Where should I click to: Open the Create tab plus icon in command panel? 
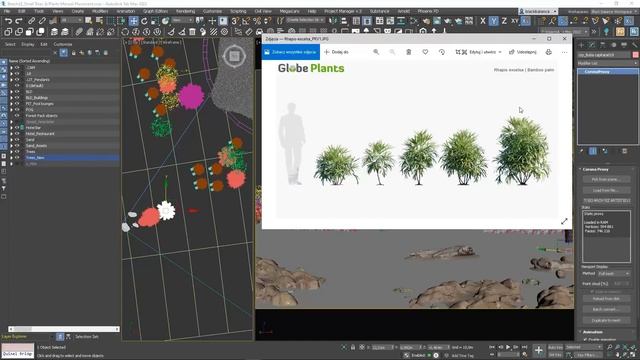click(581, 44)
